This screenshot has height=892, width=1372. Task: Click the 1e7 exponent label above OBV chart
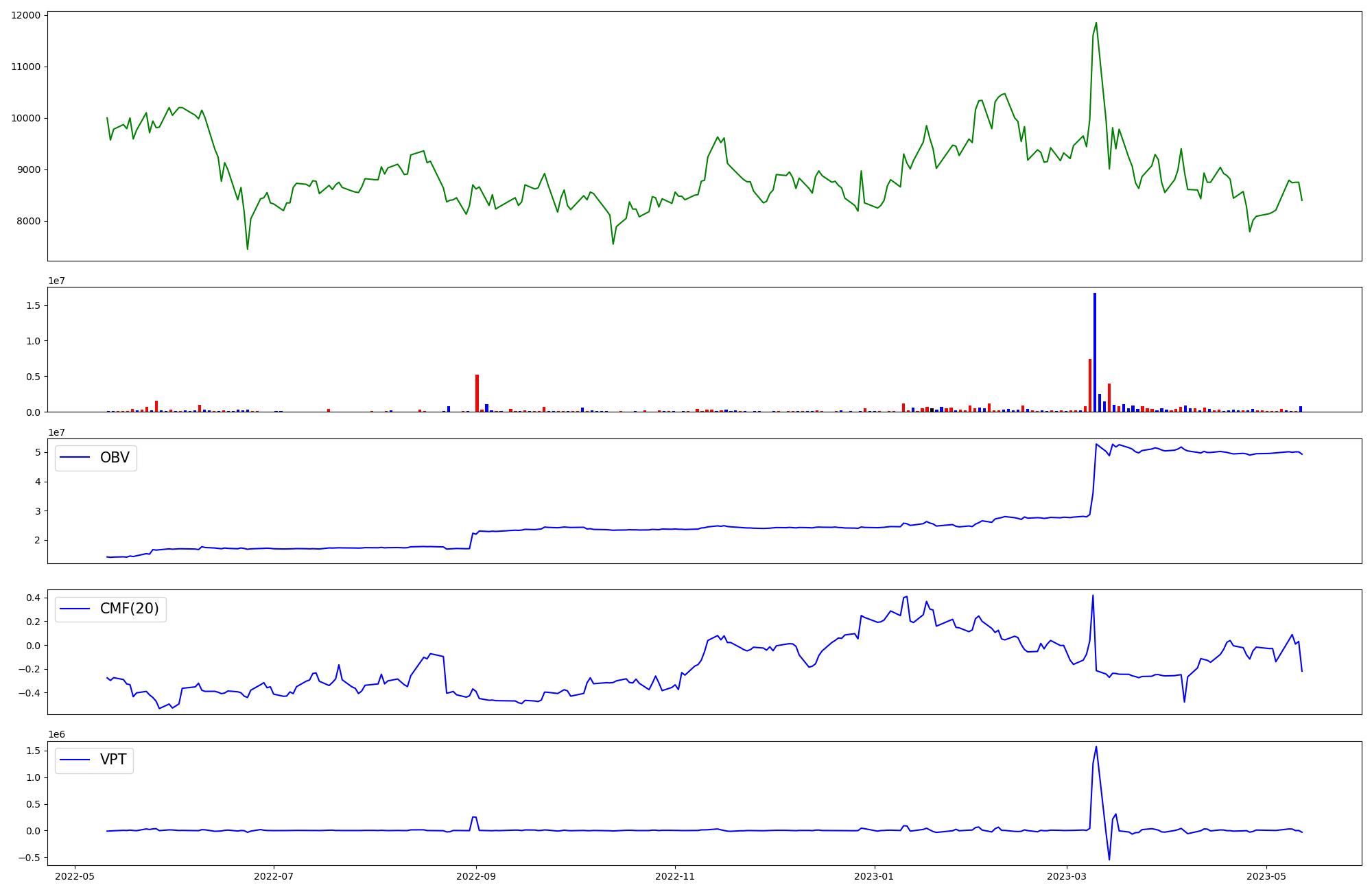click(x=56, y=432)
